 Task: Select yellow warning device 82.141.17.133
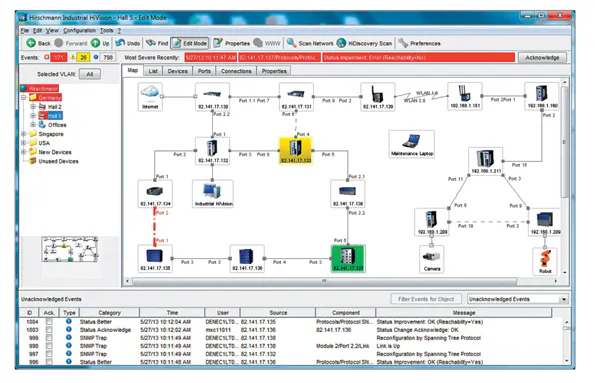[296, 151]
